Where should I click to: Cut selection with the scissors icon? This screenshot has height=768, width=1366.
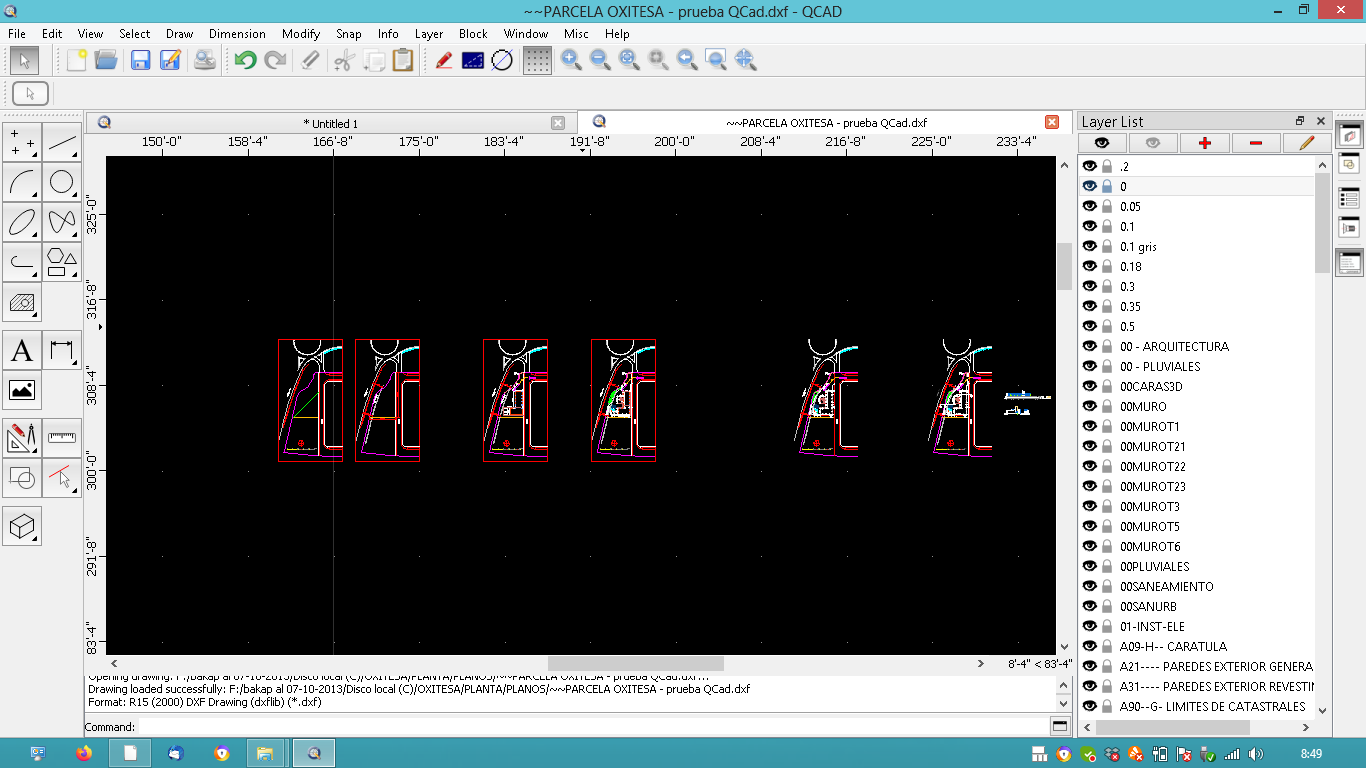(344, 60)
